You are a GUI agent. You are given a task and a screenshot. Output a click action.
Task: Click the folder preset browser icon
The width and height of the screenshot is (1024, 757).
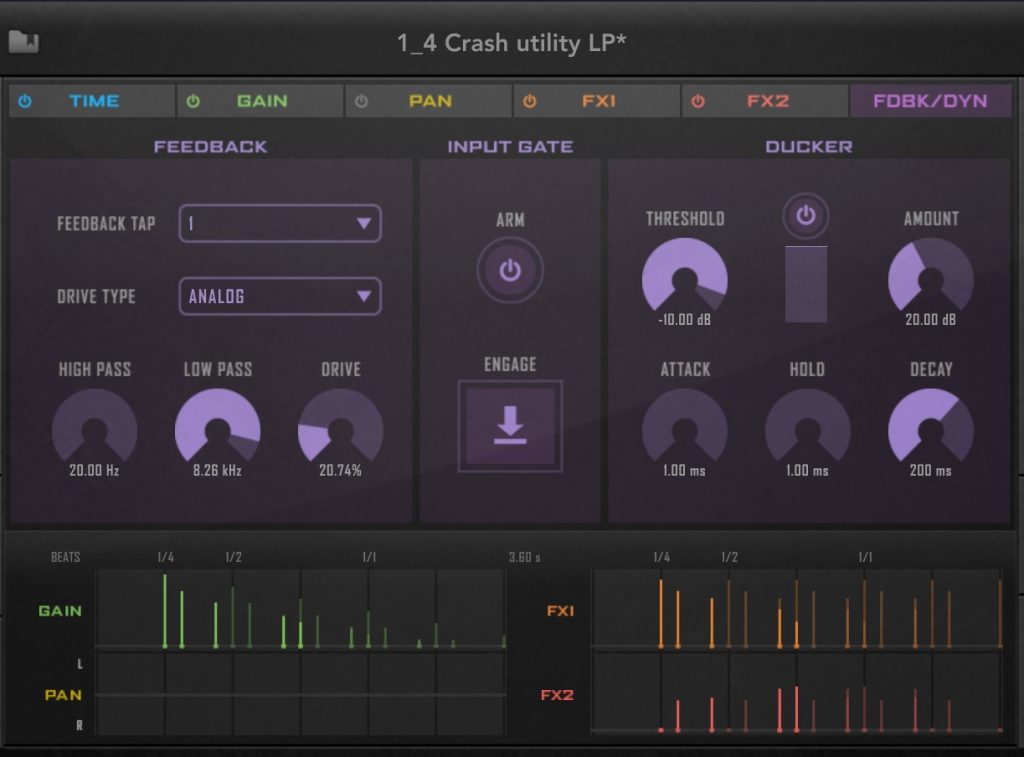coord(23,42)
